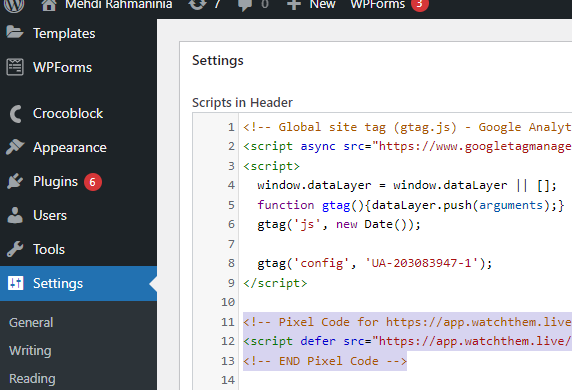Click the END Pixel Code comment line
The height and width of the screenshot is (390, 572).
pyautogui.click(x=325, y=361)
